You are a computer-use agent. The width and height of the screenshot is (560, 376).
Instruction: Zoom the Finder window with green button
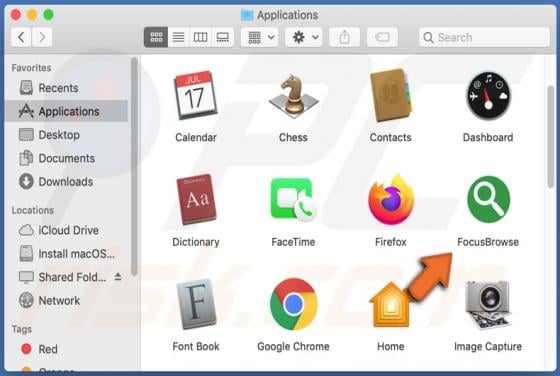[49, 15]
